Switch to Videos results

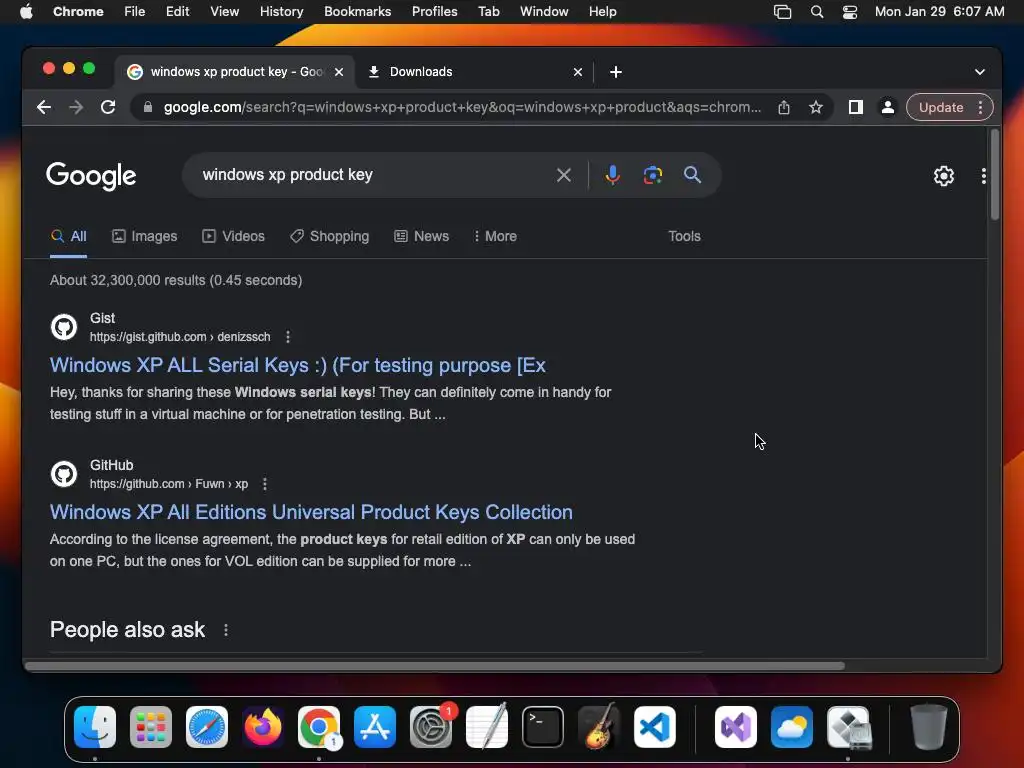(233, 236)
